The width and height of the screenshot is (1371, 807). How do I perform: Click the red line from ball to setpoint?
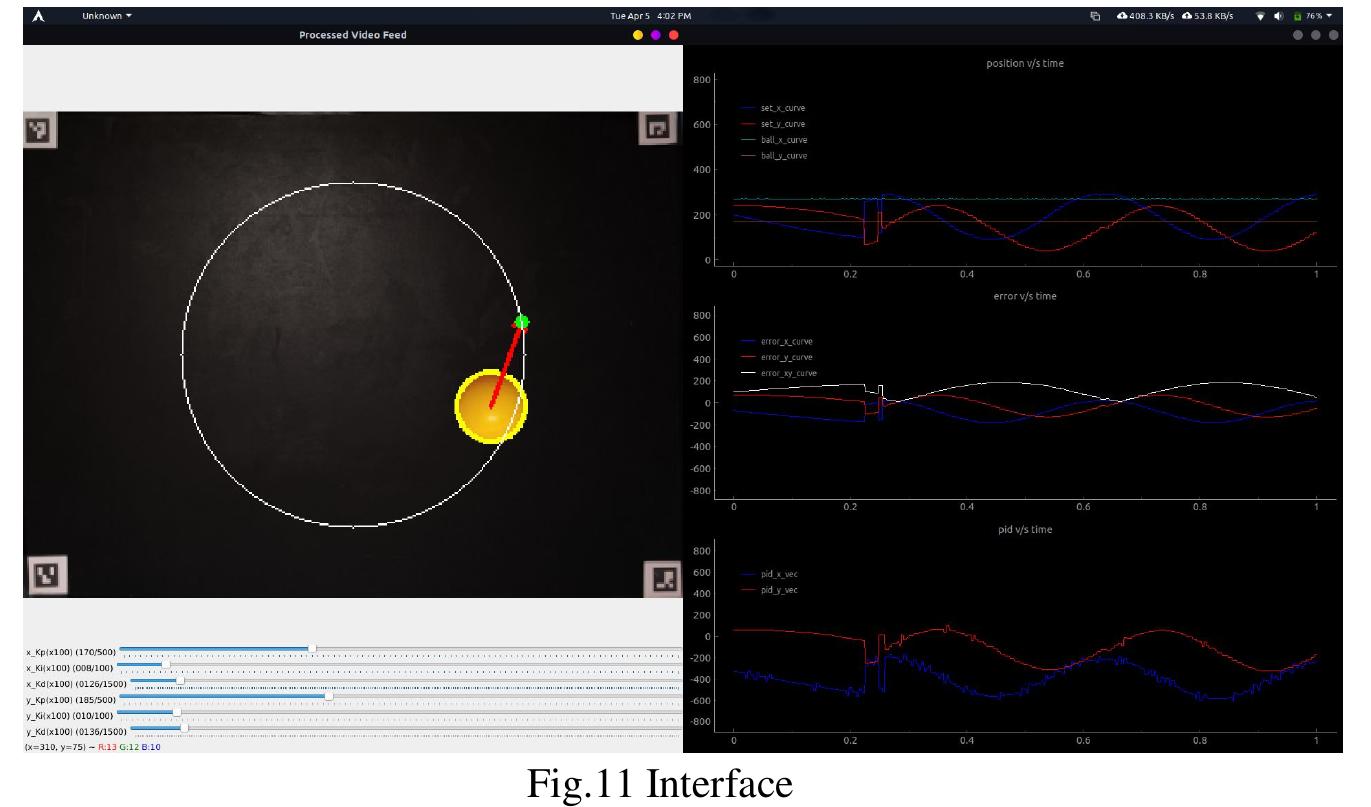(x=506, y=364)
